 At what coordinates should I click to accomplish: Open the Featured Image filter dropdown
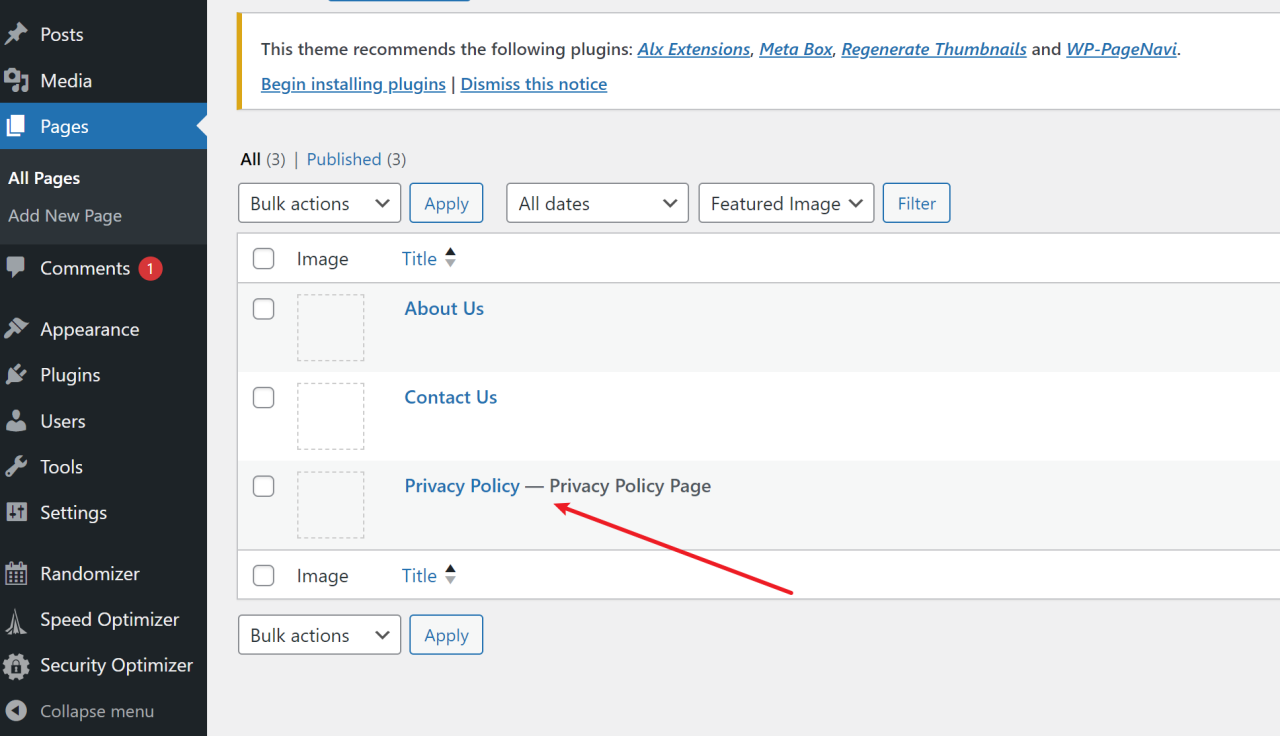coord(786,203)
